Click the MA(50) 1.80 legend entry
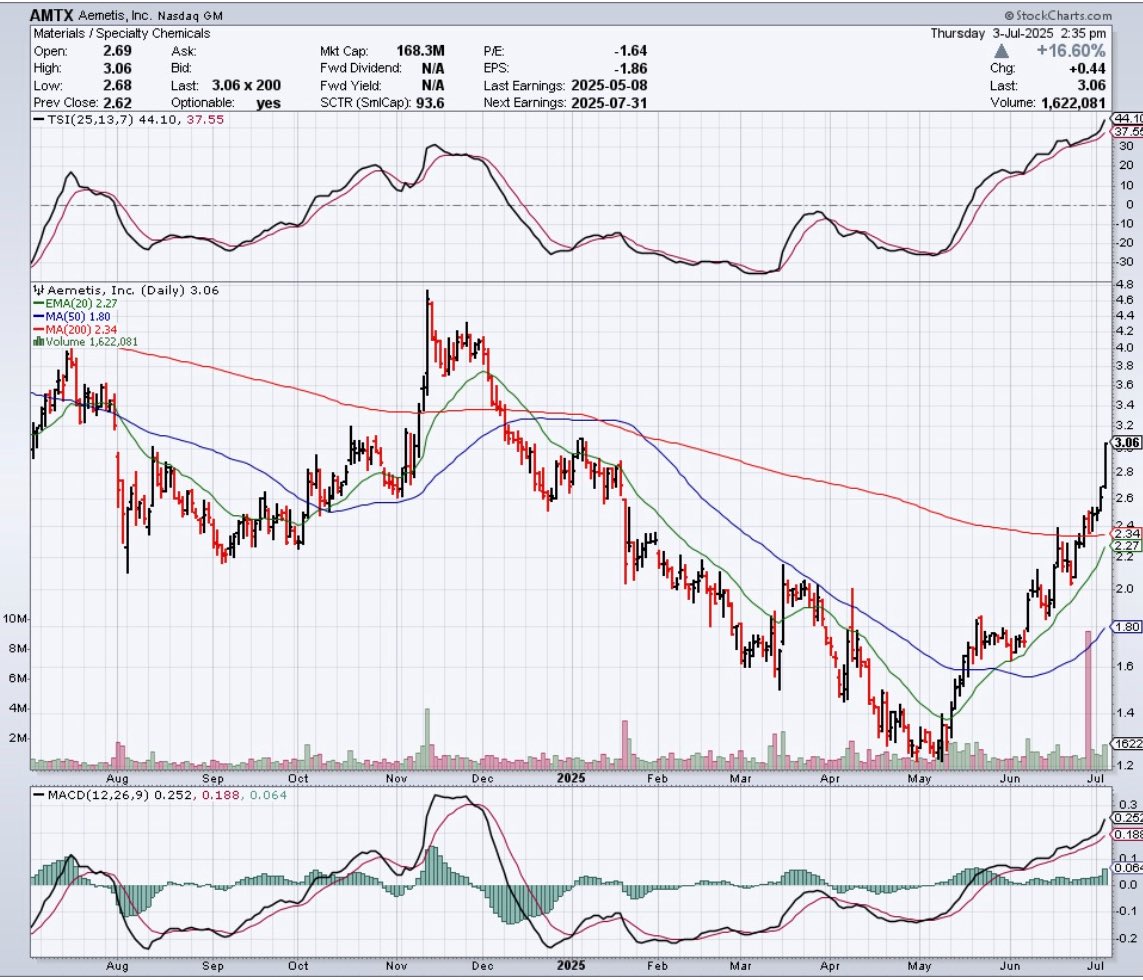The image size is (1143, 980). pos(72,316)
